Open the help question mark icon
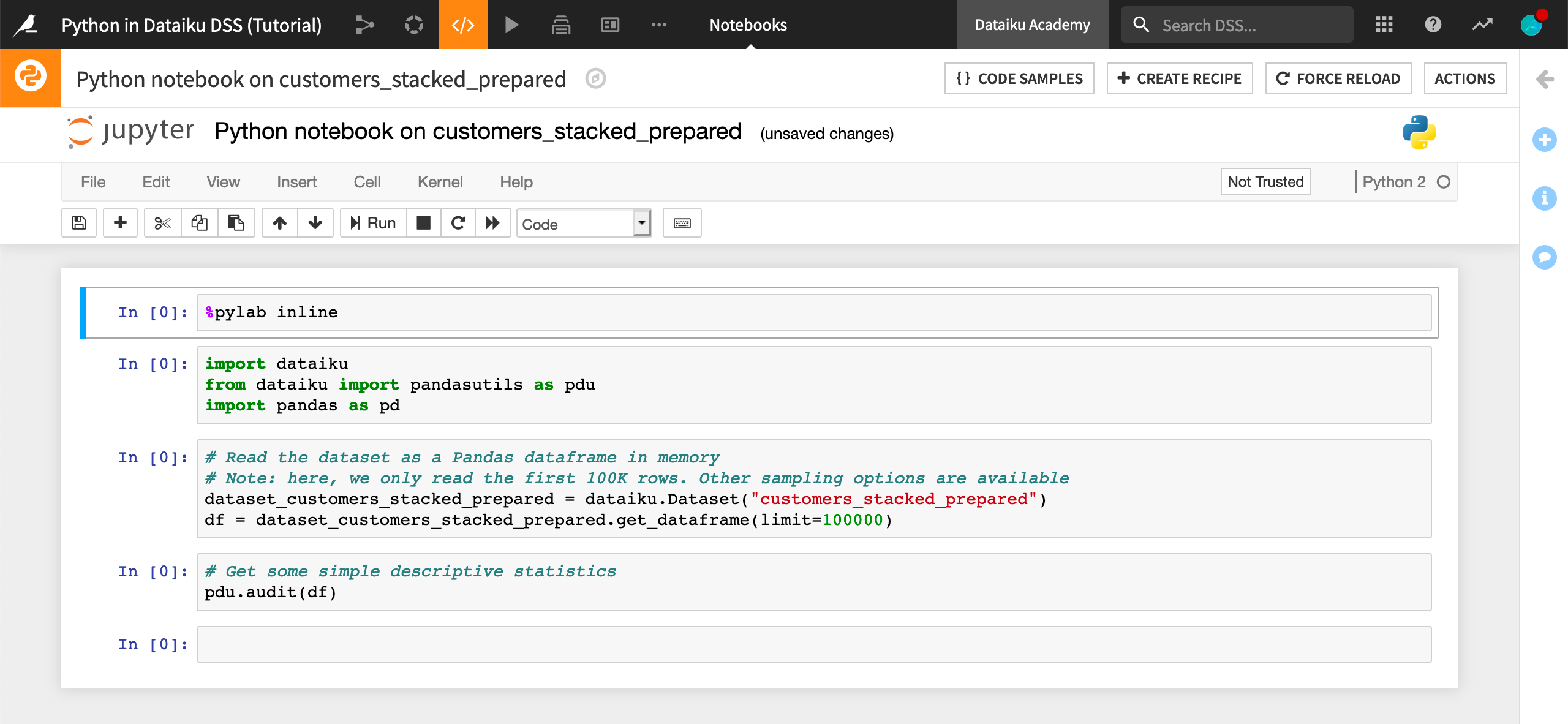The image size is (1568, 724). pos(1433,25)
